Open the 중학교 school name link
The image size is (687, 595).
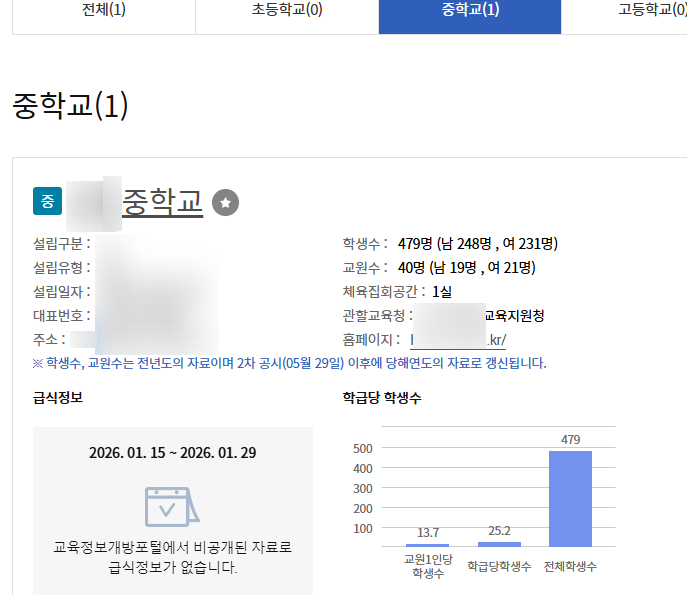[162, 202]
